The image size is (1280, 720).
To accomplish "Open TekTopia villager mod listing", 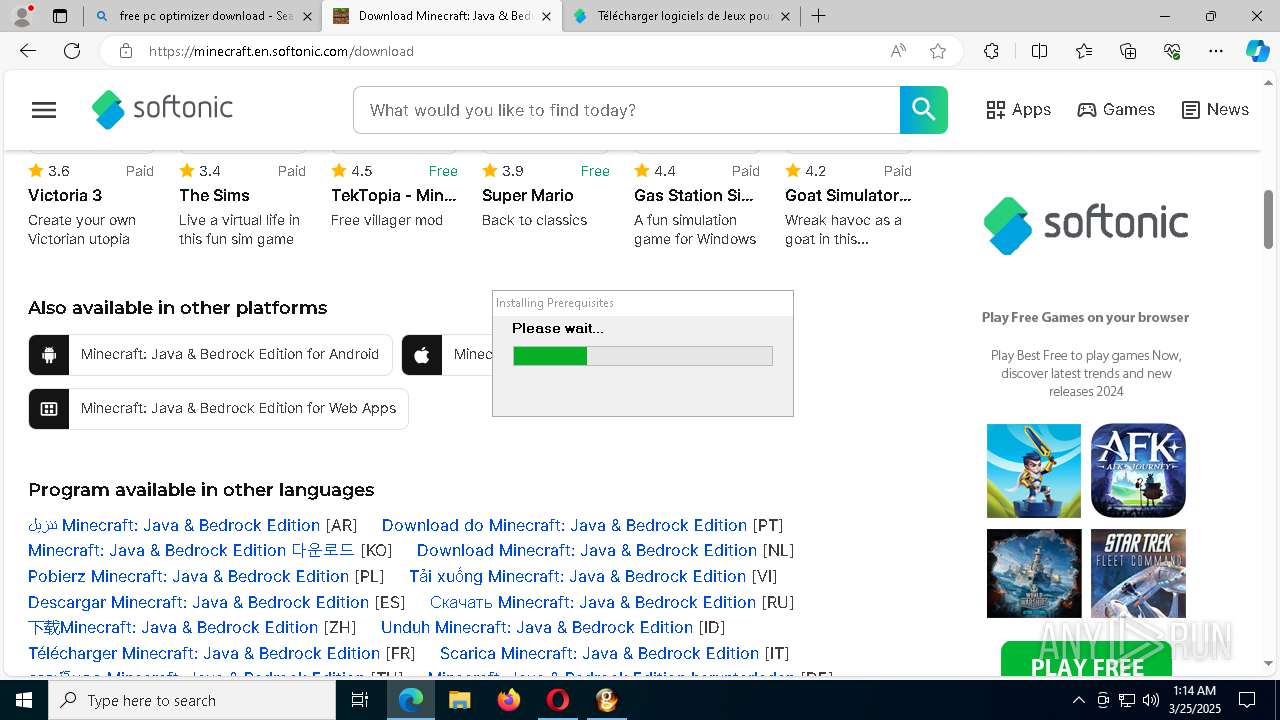I will click(x=394, y=196).
